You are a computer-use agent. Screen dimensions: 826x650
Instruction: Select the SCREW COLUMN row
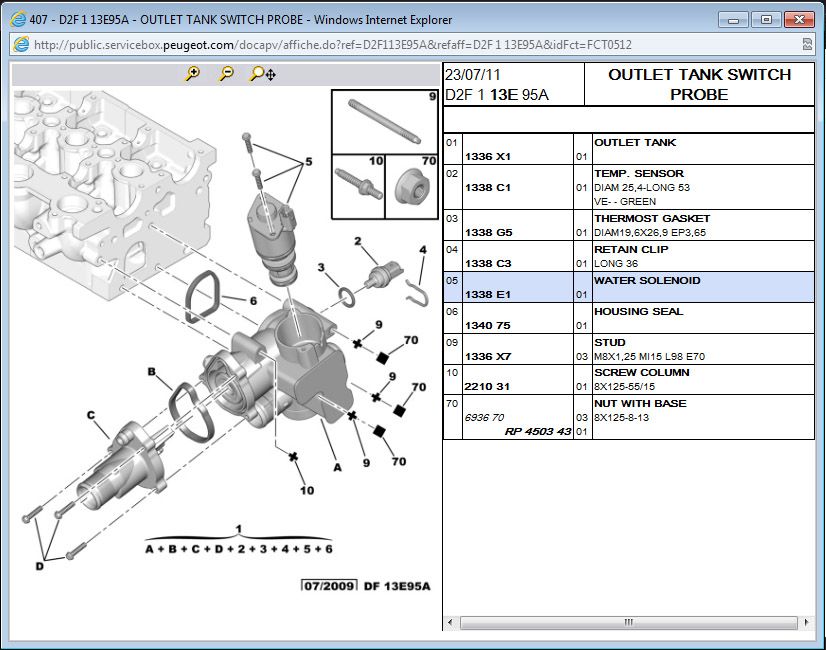(629, 379)
